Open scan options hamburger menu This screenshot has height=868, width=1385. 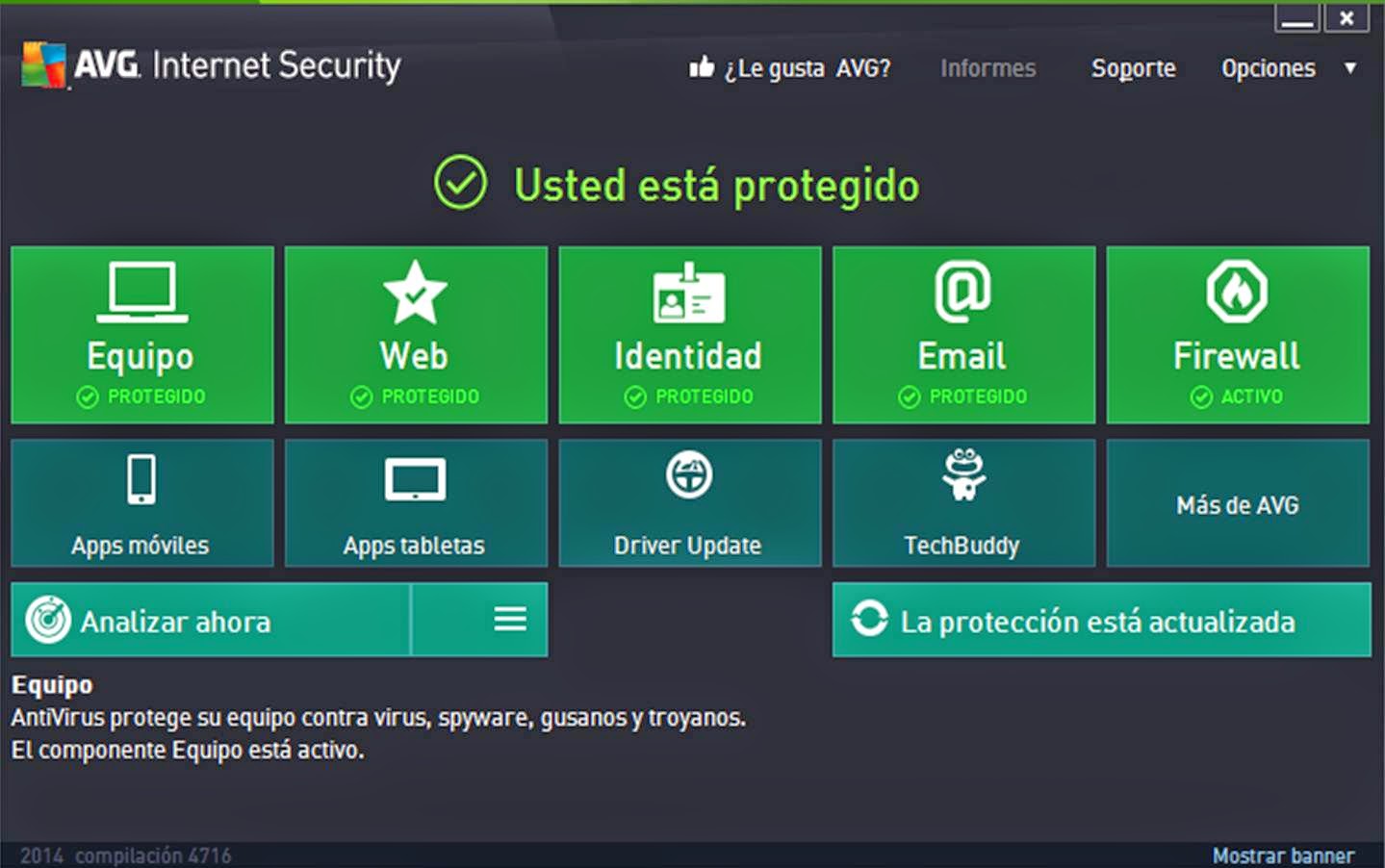point(510,619)
